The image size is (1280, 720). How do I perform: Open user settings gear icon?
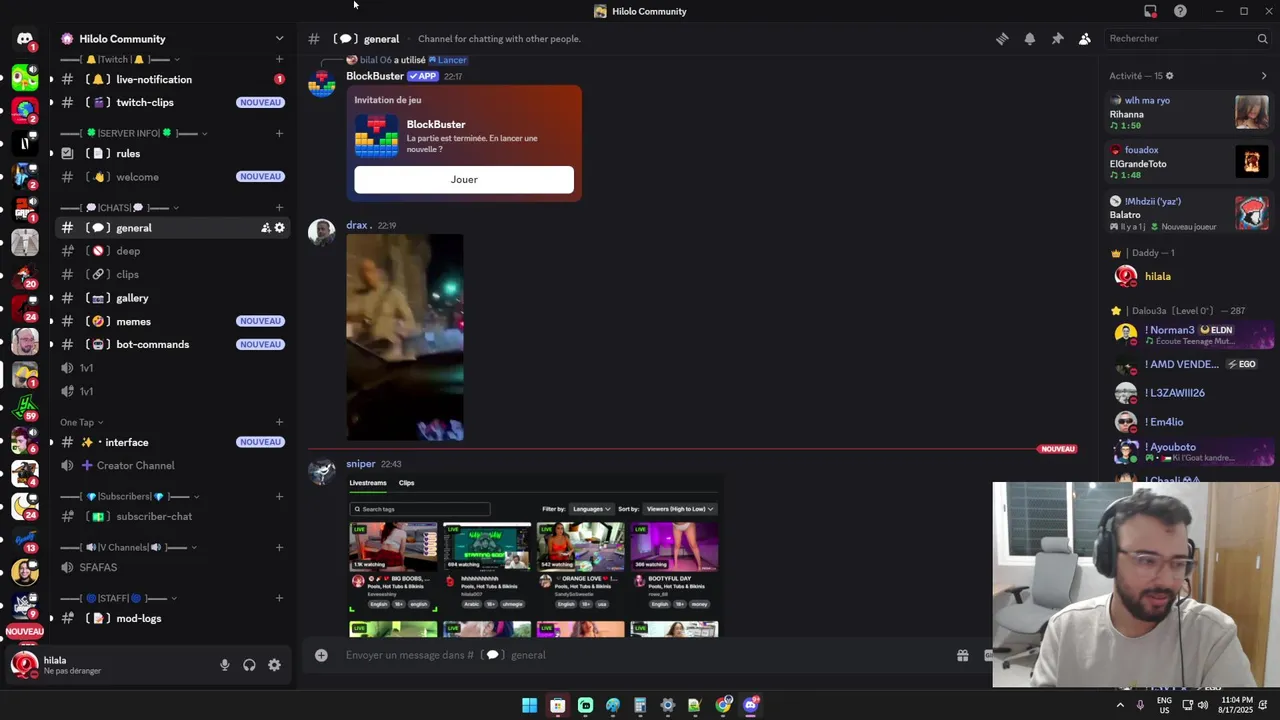pyautogui.click(x=274, y=665)
